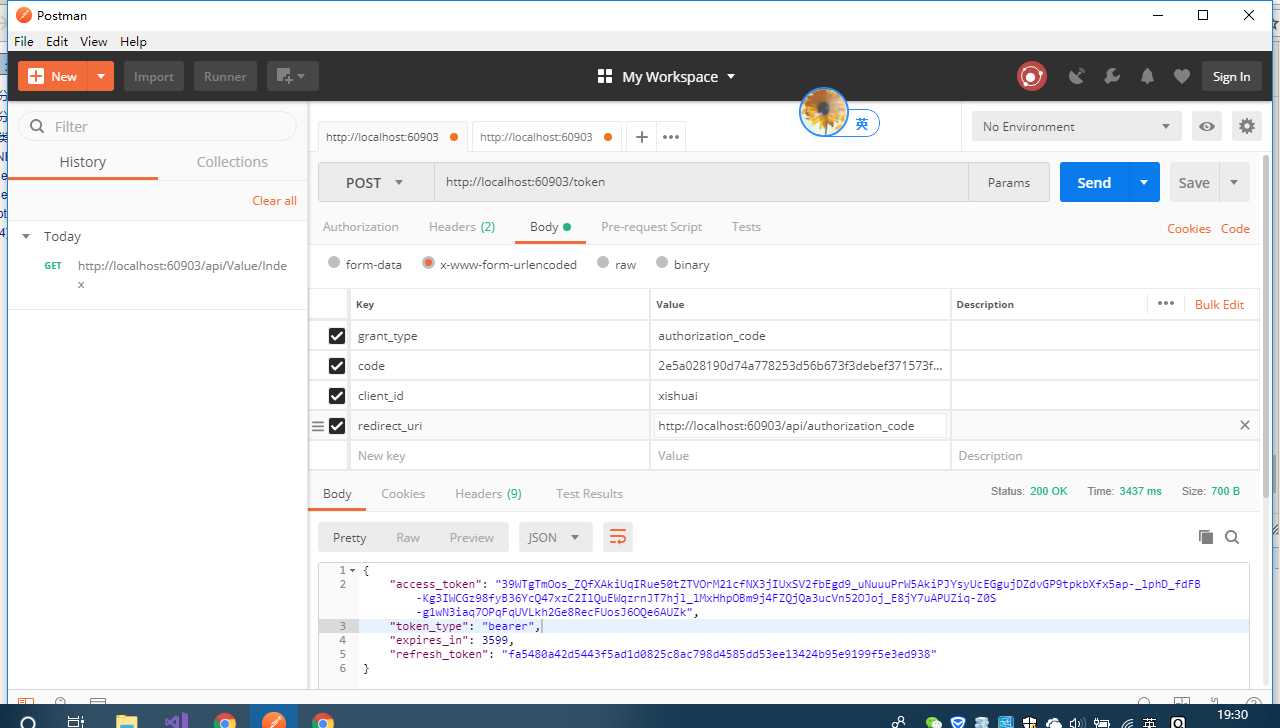Click the Code link
Viewport: 1280px width, 728px height.
1235,229
